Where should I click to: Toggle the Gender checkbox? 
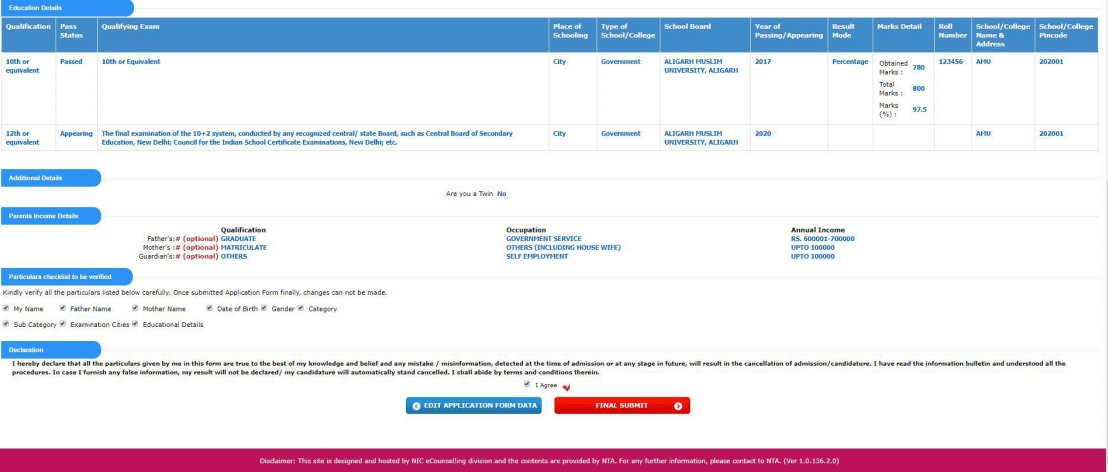pos(264,309)
